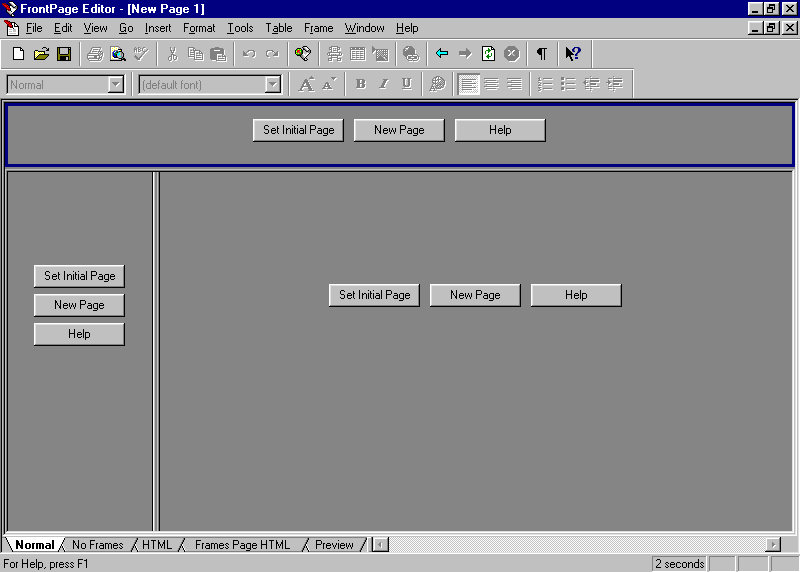800x572 pixels.
Task: Click New Page in left frame
Action: click(79, 305)
